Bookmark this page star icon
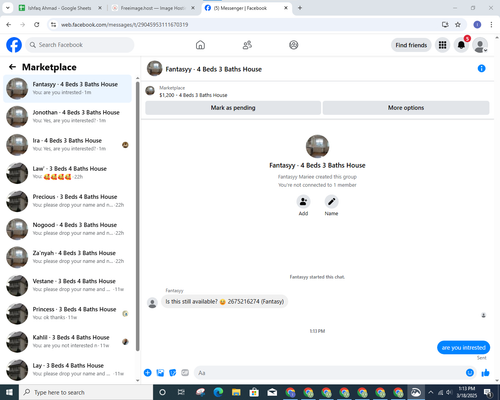This screenshot has height=400, width=500. [458, 24]
